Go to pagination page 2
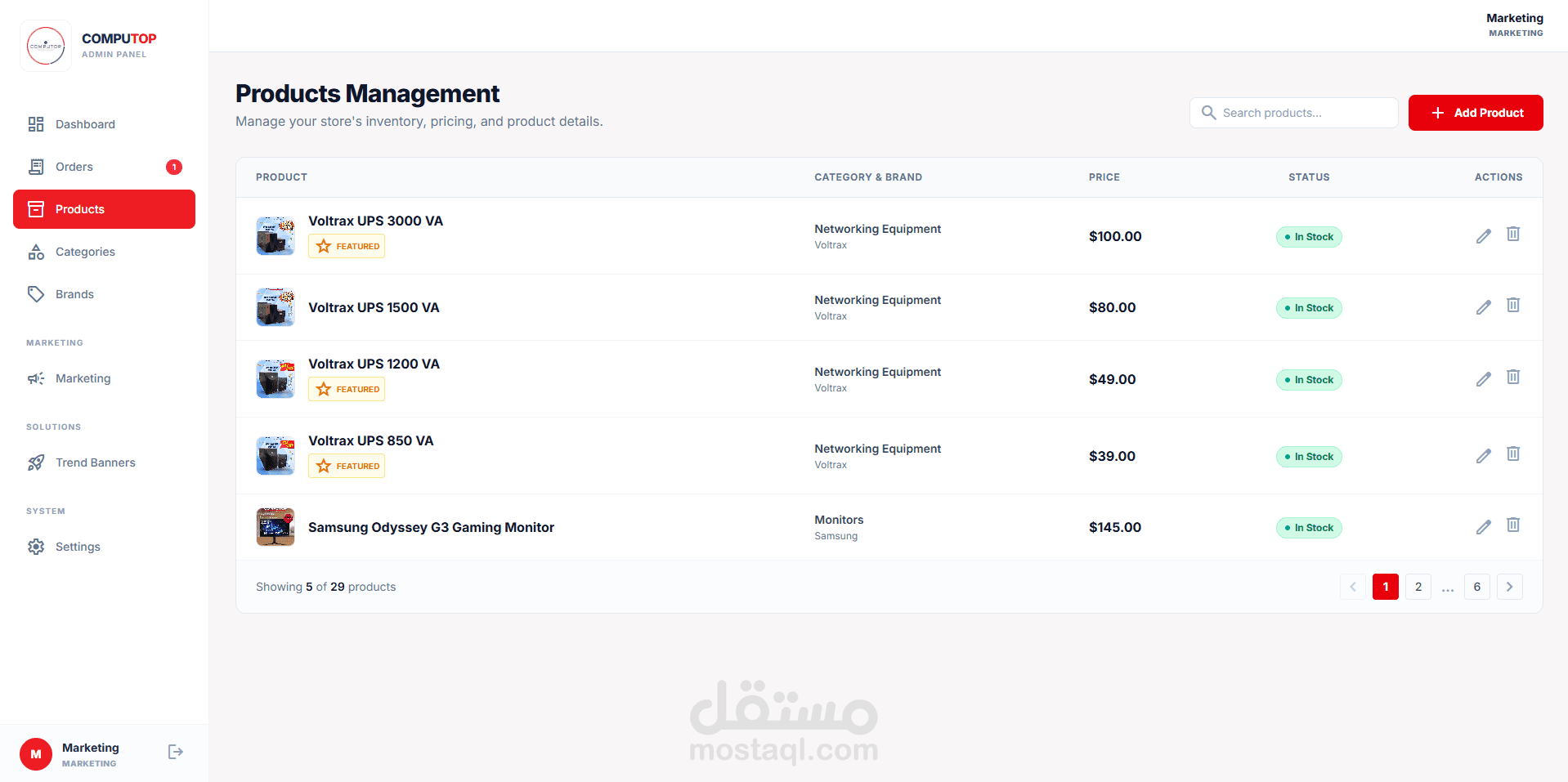Screen dimensions: 1568x782 tap(1418, 587)
